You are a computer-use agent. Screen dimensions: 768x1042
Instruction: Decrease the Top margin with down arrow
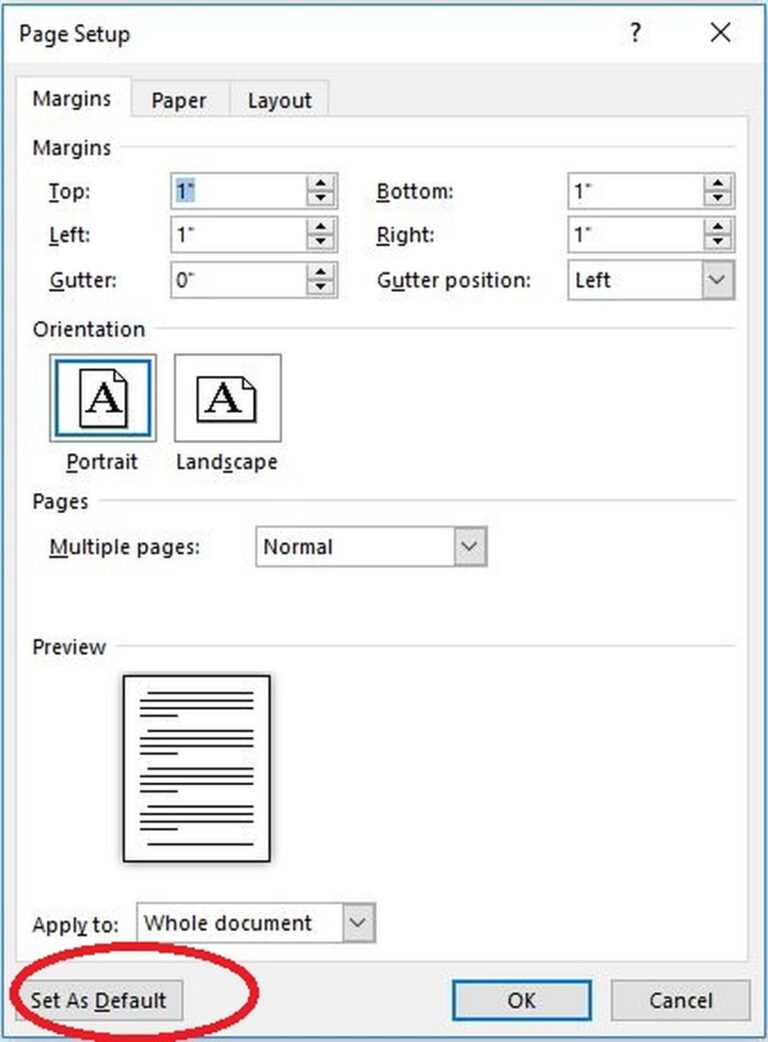[321, 199]
